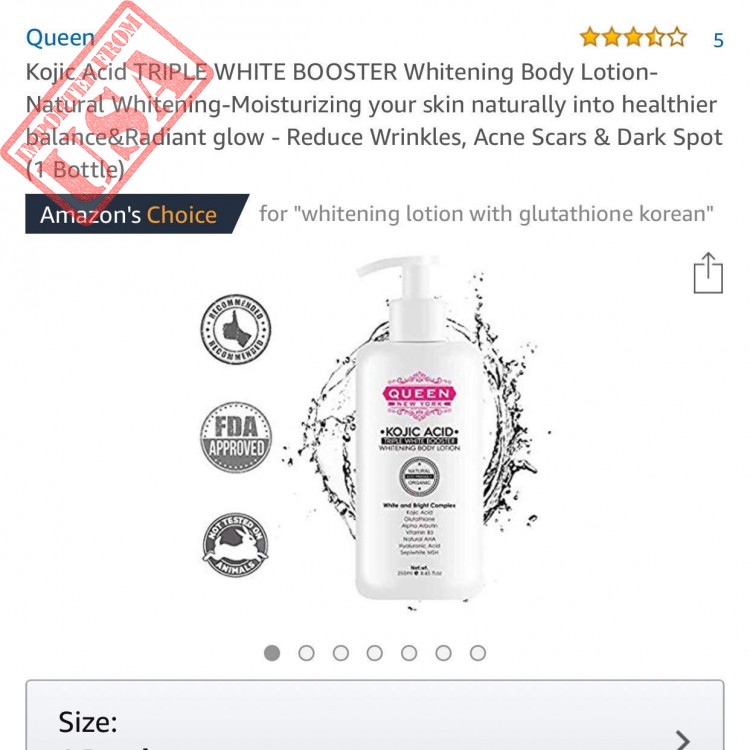Image resolution: width=750 pixels, height=750 pixels.
Task: Expand the Size selector chevron
Action: coord(683,739)
